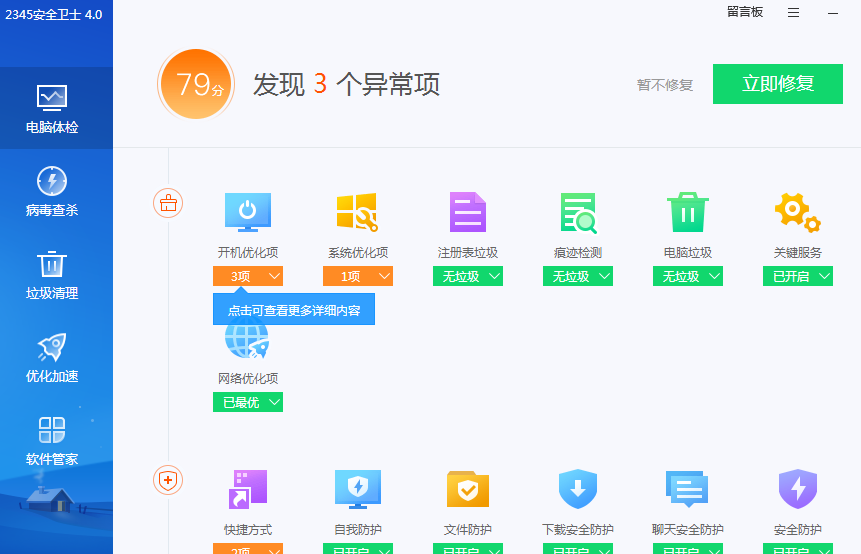Click the download security protection (下载安全防护) shield icon

[577, 489]
